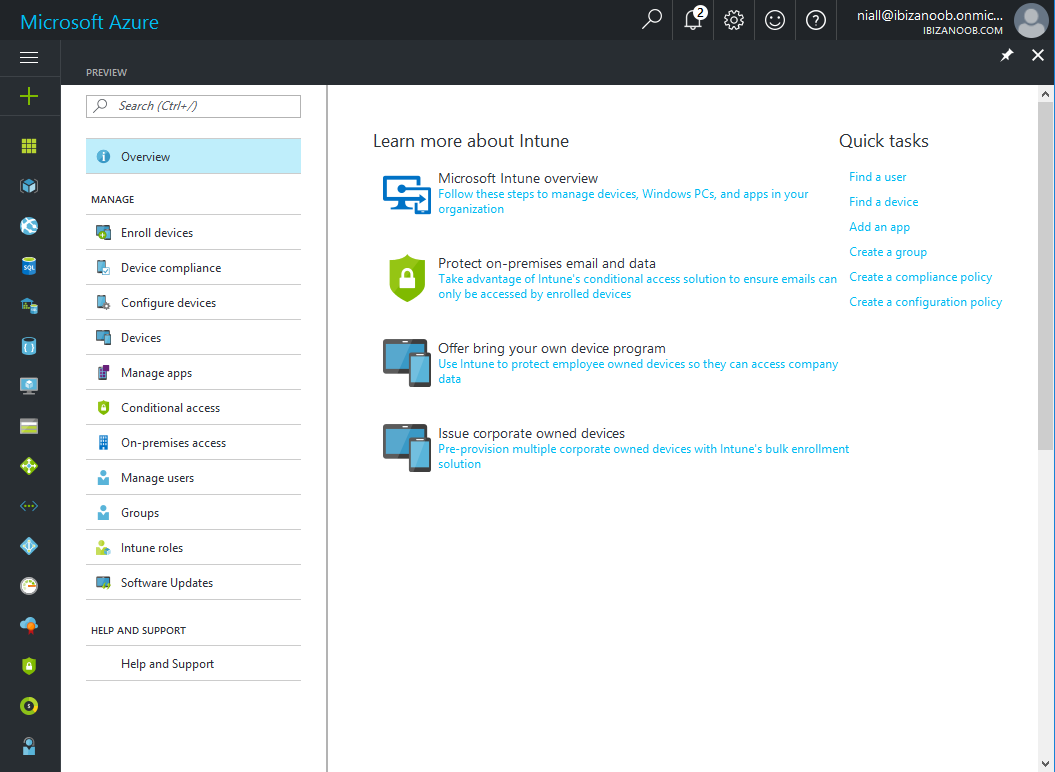Click the vertical scrollbar thumb on right

(1045, 275)
